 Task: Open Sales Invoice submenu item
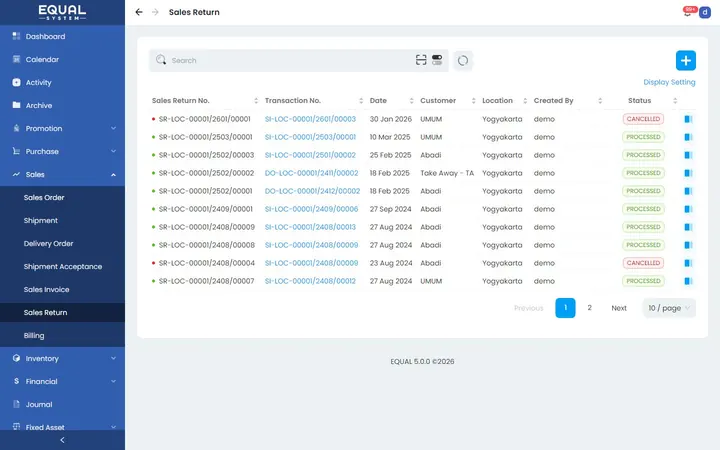[x=62, y=289]
